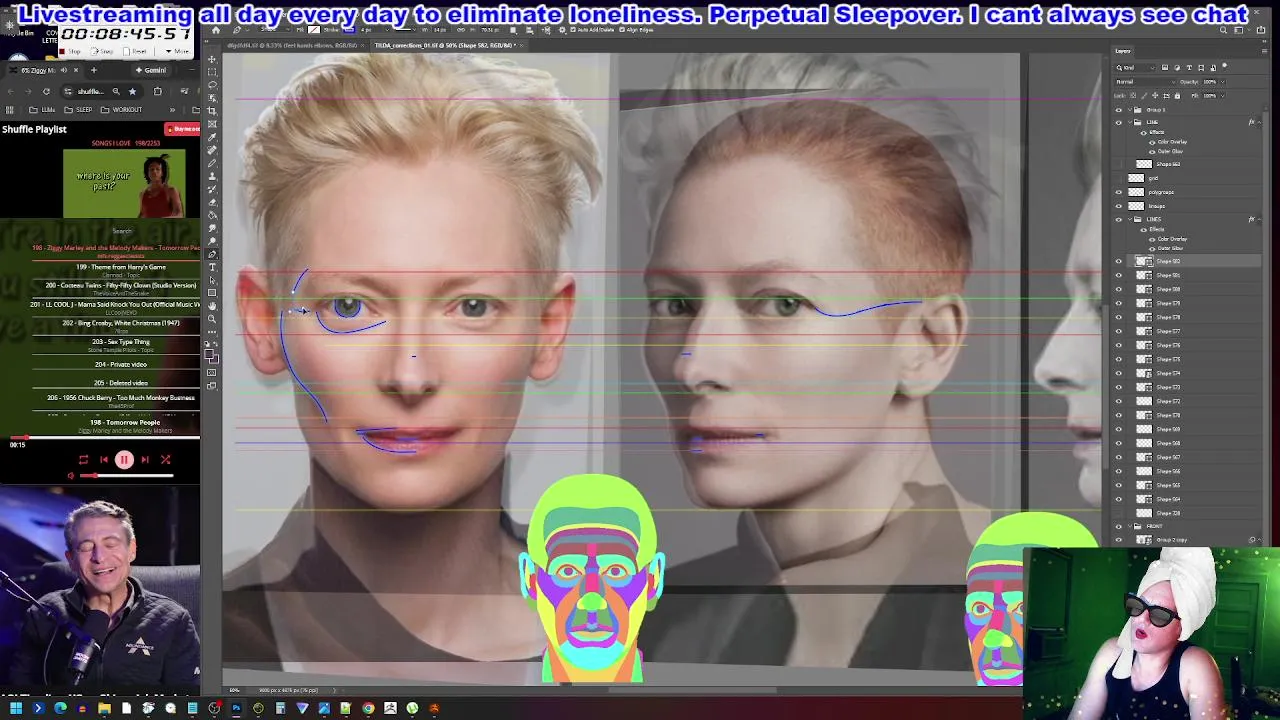The width and height of the screenshot is (1280, 720).
Task: Open the Layers panel menu icon
Action: click(x=1265, y=51)
